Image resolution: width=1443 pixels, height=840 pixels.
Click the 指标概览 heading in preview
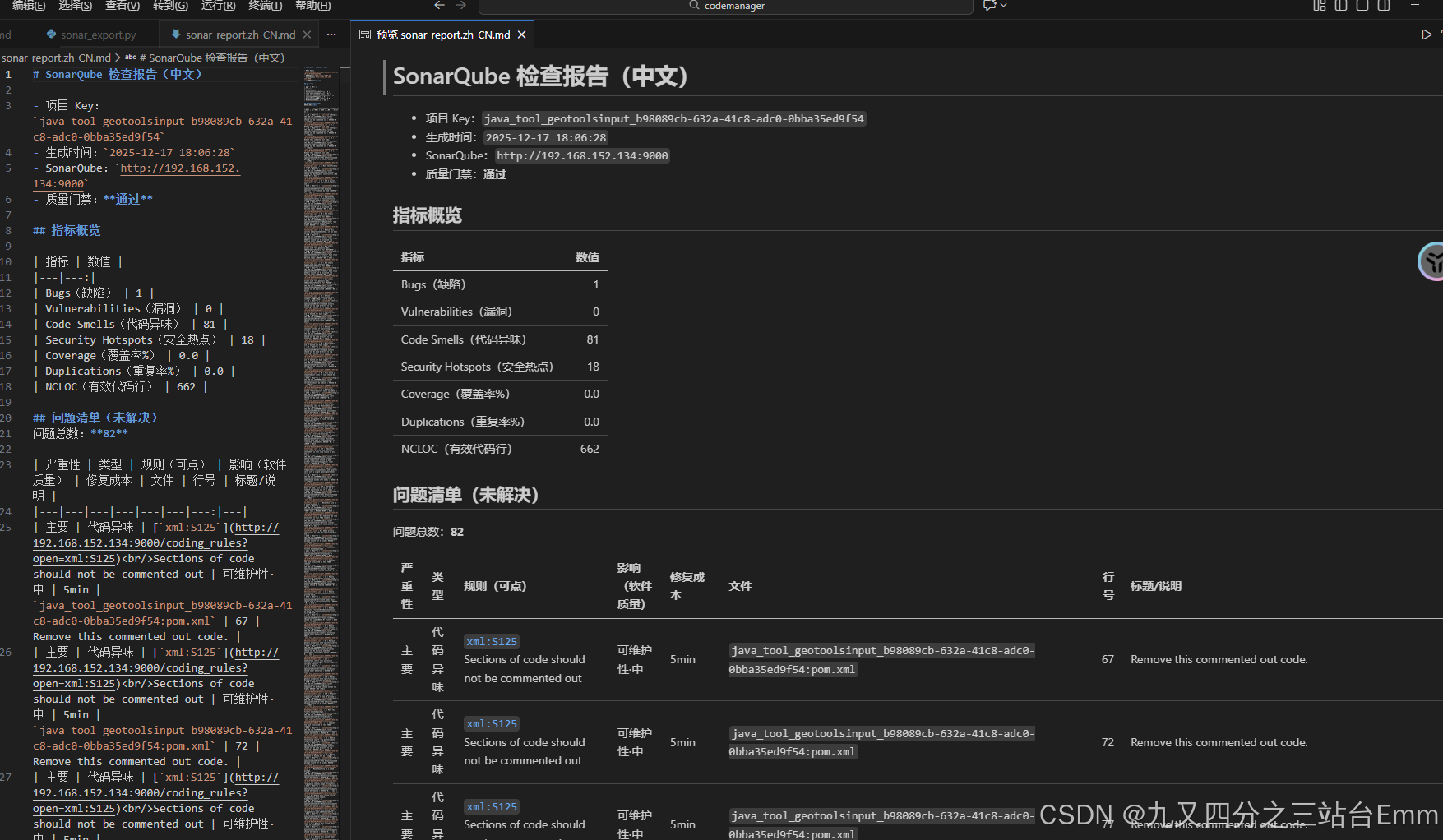click(x=428, y=215)
